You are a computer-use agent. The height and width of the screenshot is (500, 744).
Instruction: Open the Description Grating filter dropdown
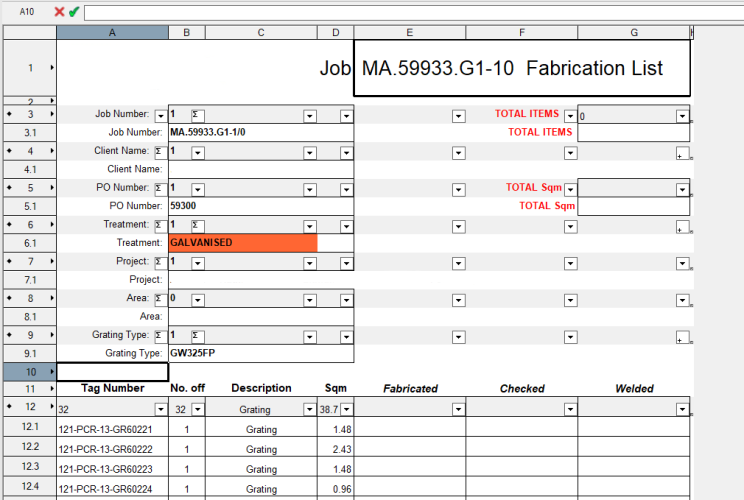(310, 410)
